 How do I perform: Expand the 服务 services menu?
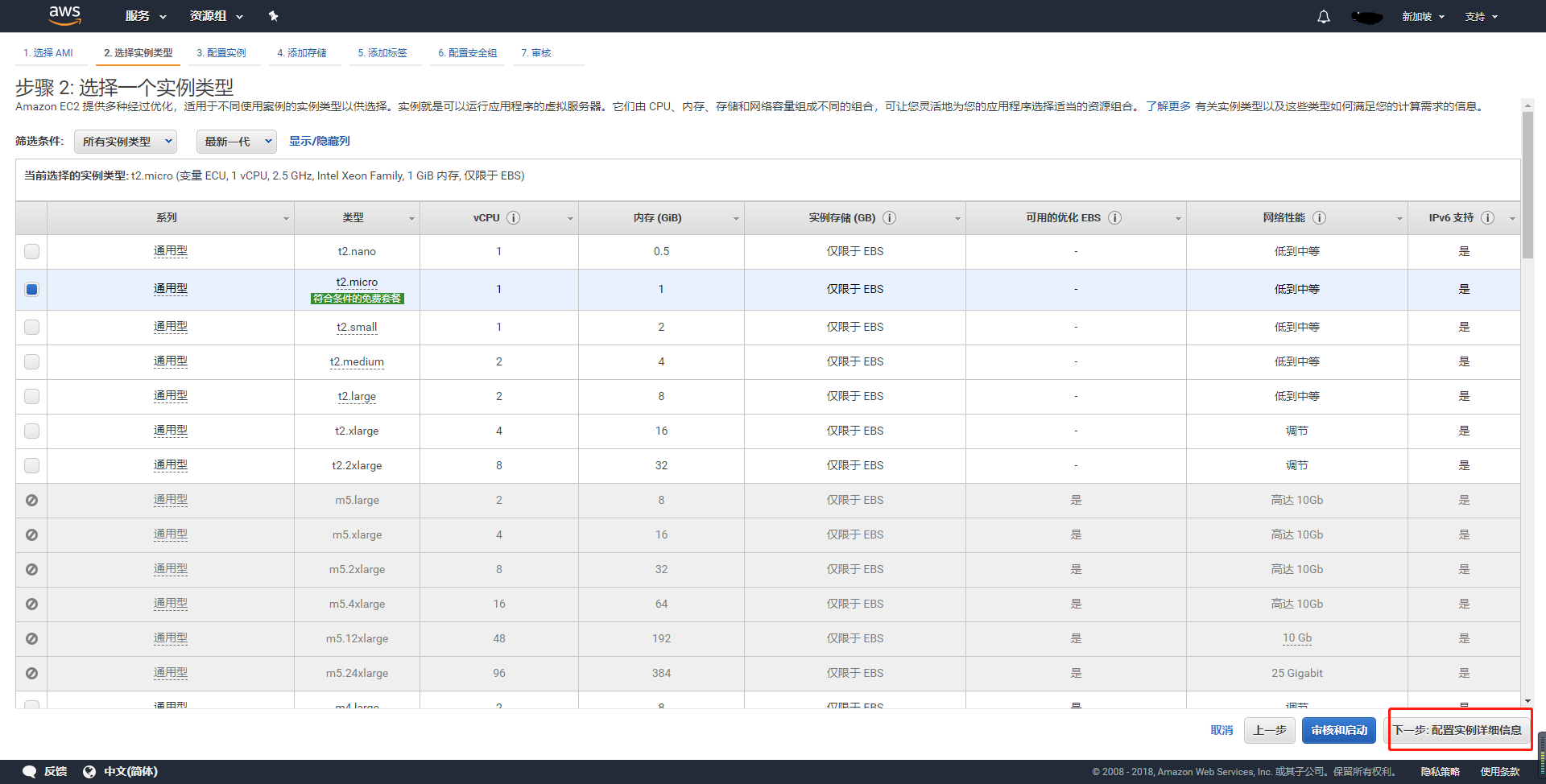tap(146, 16)
